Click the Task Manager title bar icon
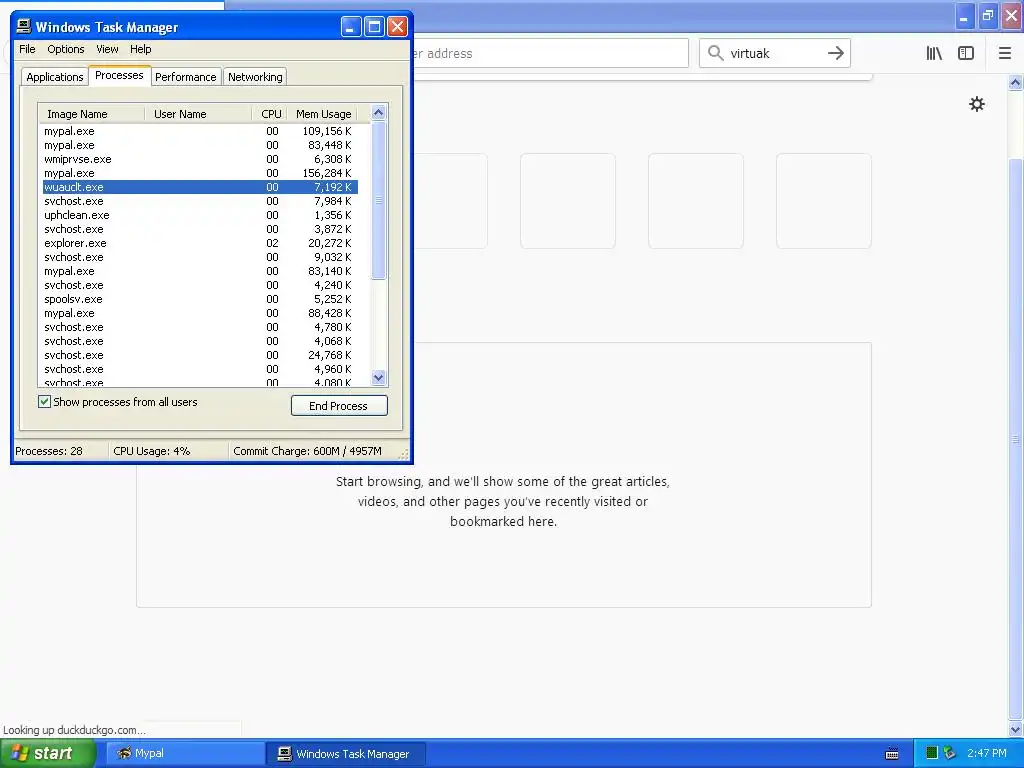The image size is (1024, 768). coord(24,26)
